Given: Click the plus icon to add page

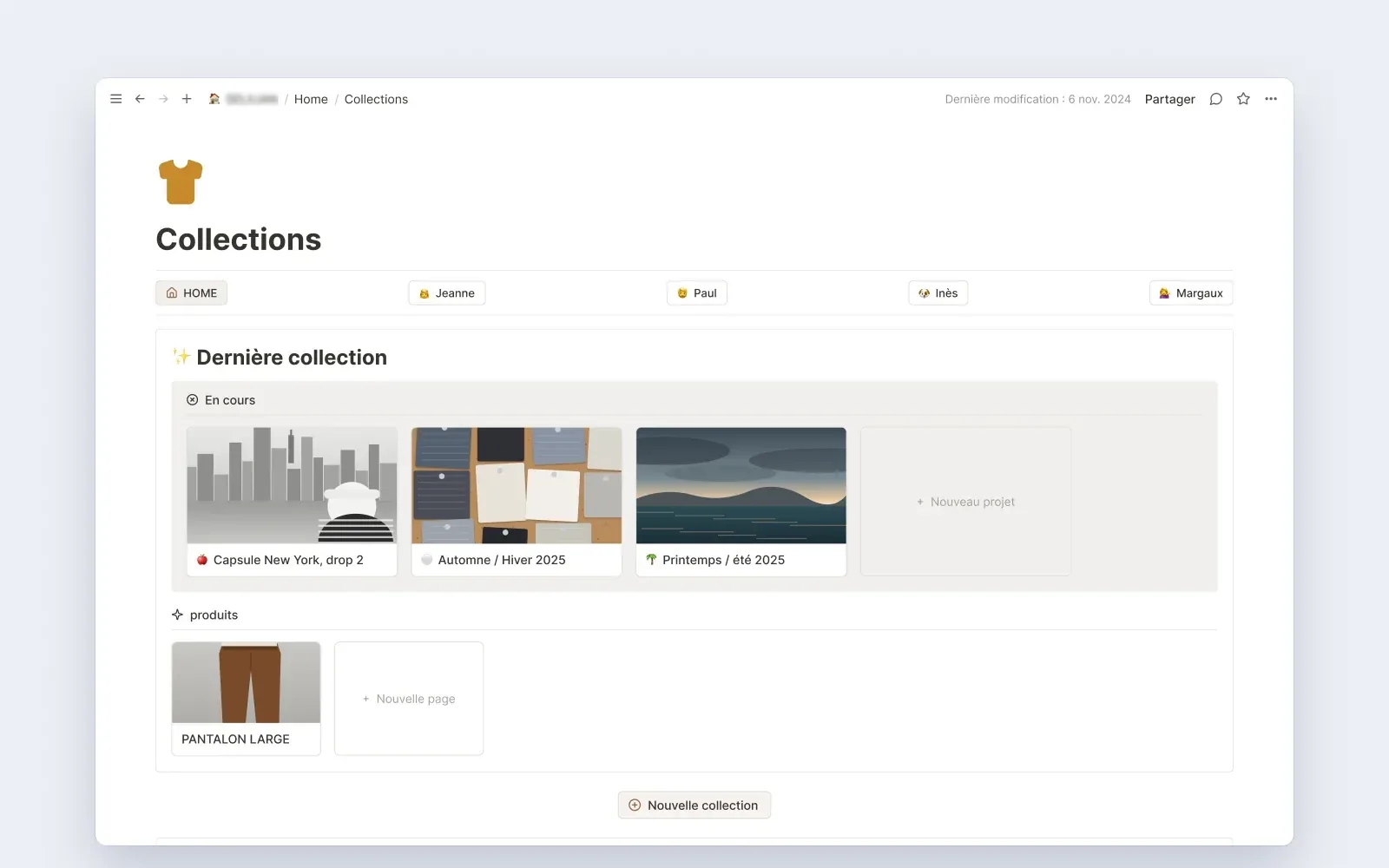Looking at the screenshot, I should coord(187,99).
